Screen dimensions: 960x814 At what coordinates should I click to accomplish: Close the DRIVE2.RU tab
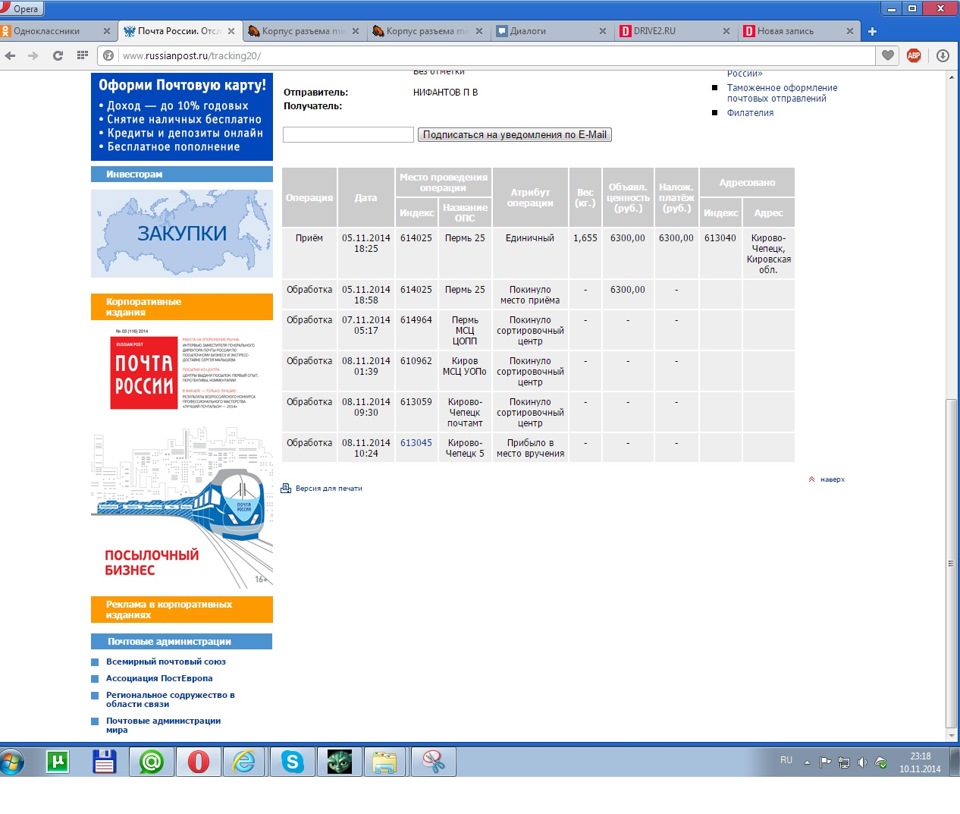point(726,31)
